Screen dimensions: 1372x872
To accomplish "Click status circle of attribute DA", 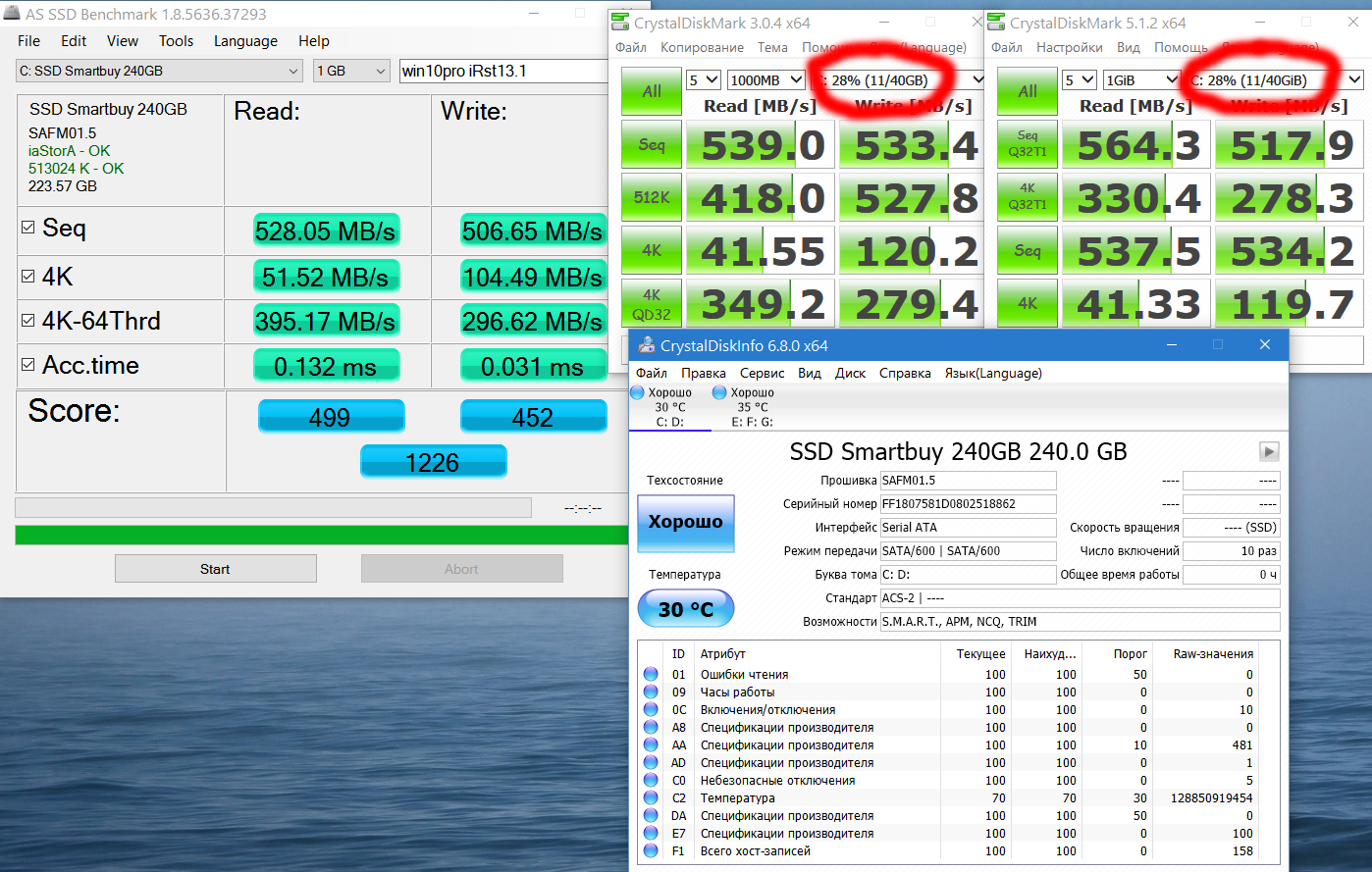I will pyautogui.click(x=651, y=816).
